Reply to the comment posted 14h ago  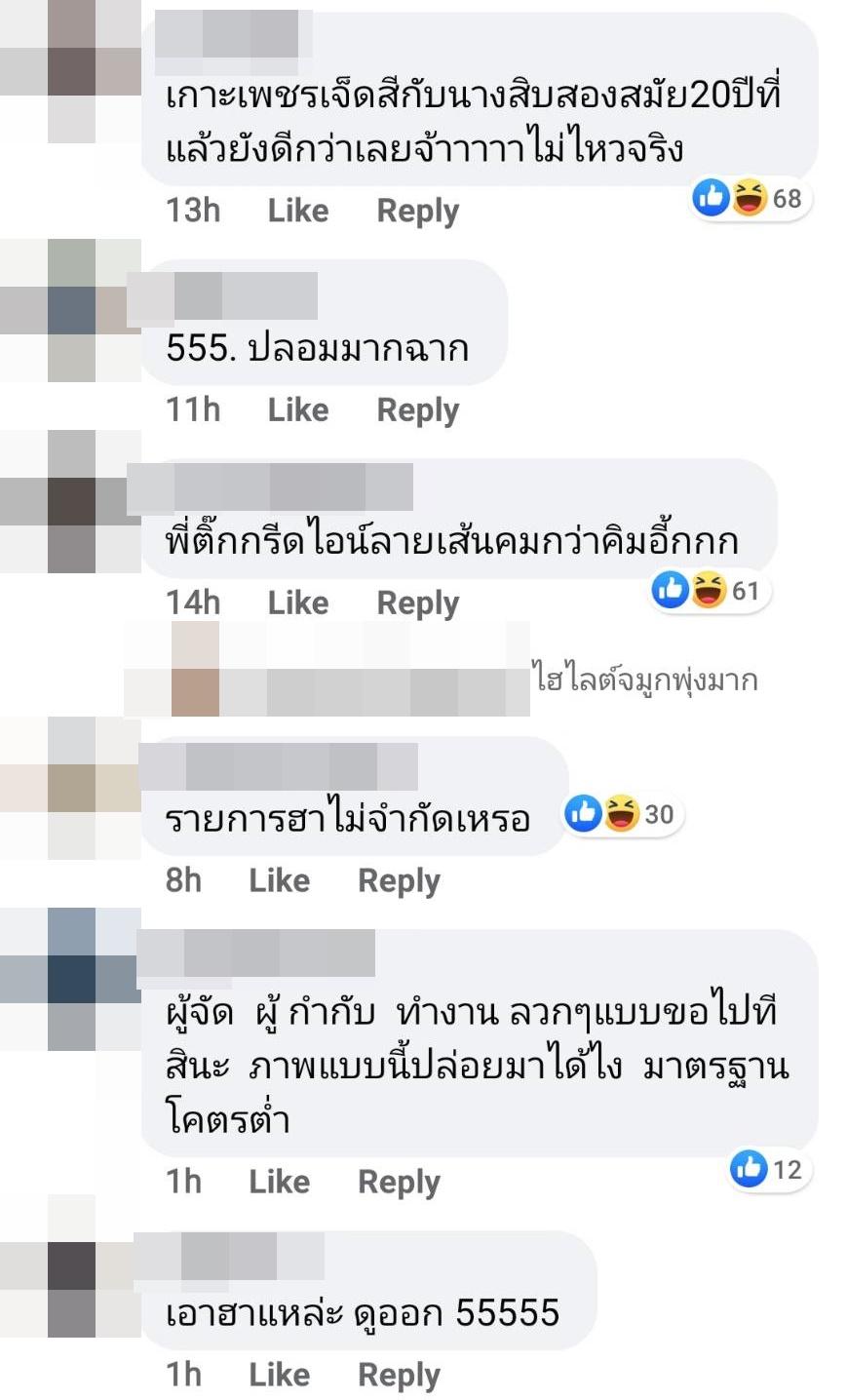[418, 603]
